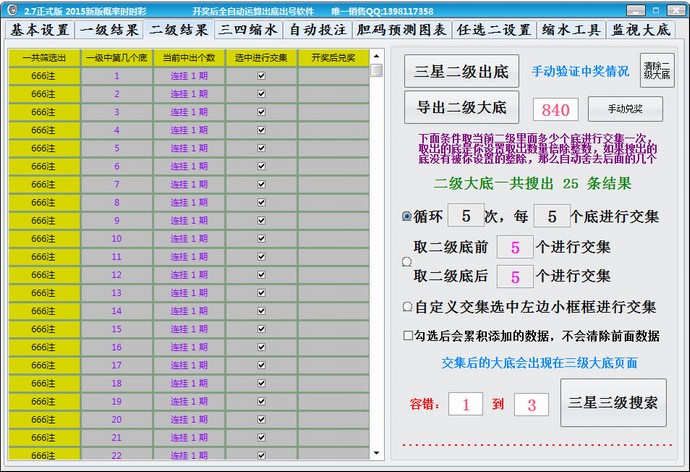The height and width of the screenshot is (472, 690).
Task: Click the 导出二级大底 button
Action: point(461,106)
